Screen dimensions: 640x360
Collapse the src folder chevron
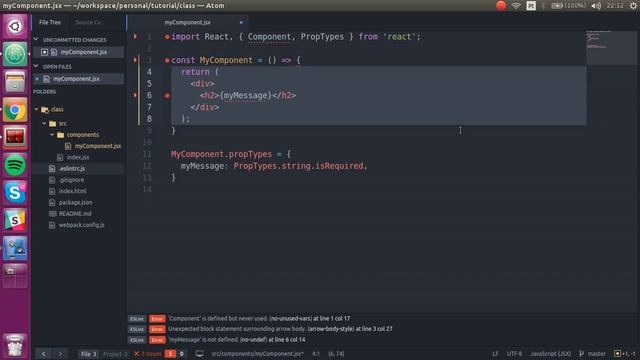[x=44, y=123]
